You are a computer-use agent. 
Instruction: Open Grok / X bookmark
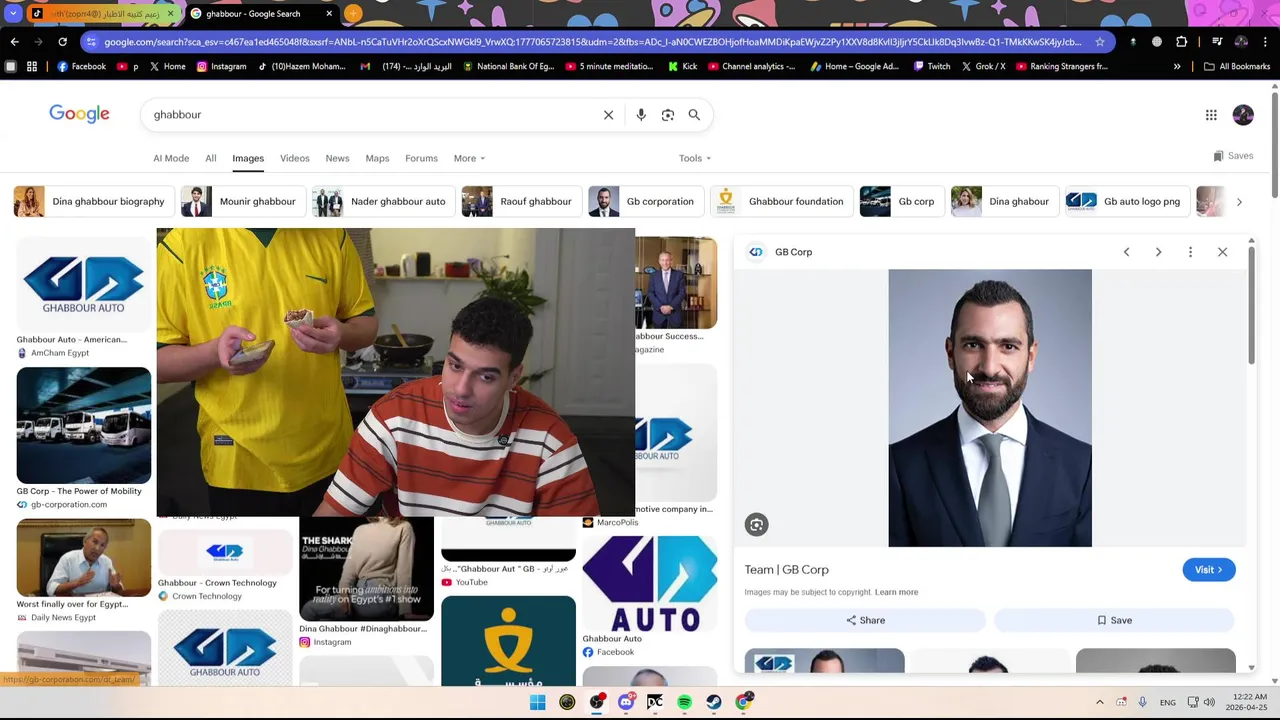983,67
